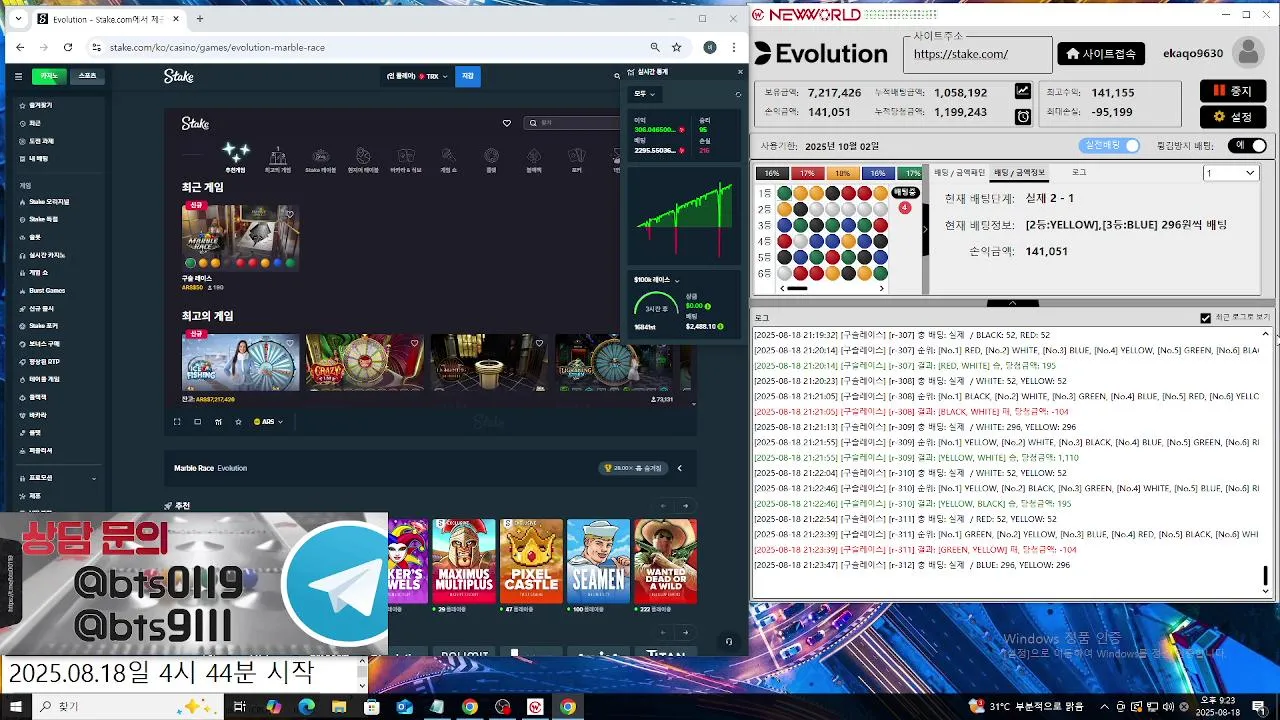Screen dimensions: 1280x720
Task: Click next arrow in the 추천 carousel
Action: coord(685,506)
